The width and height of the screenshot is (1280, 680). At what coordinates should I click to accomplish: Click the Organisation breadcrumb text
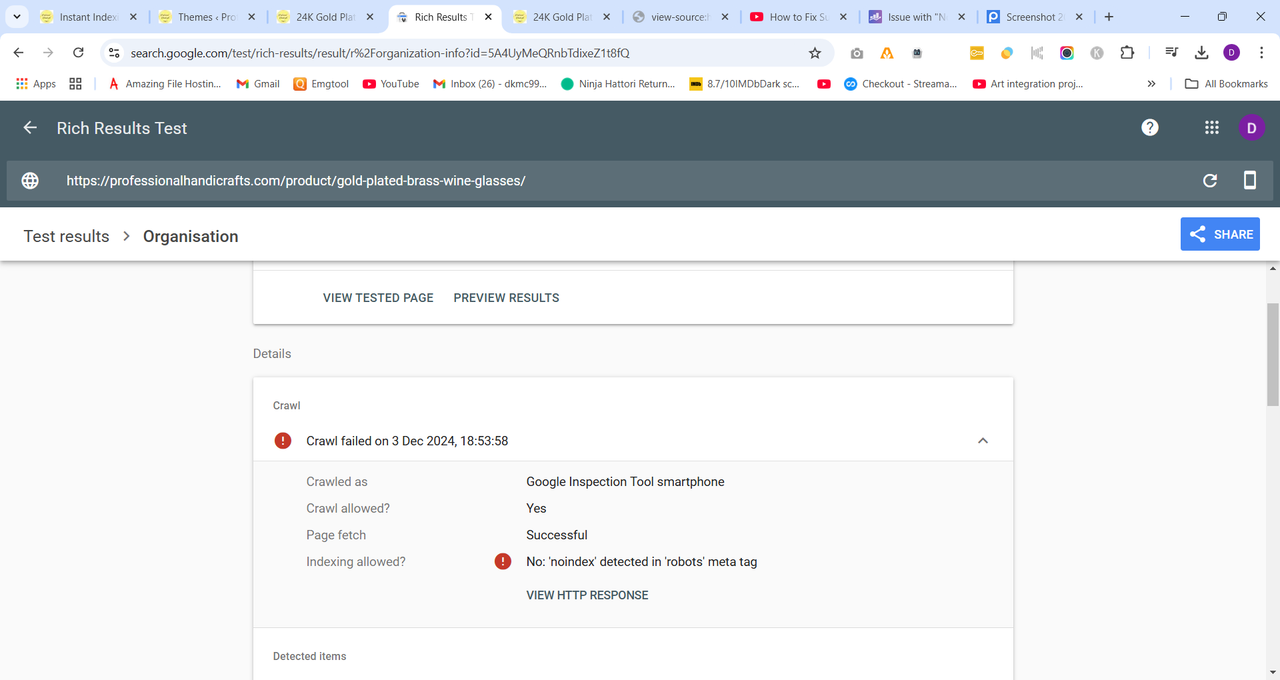coord(190,236)
